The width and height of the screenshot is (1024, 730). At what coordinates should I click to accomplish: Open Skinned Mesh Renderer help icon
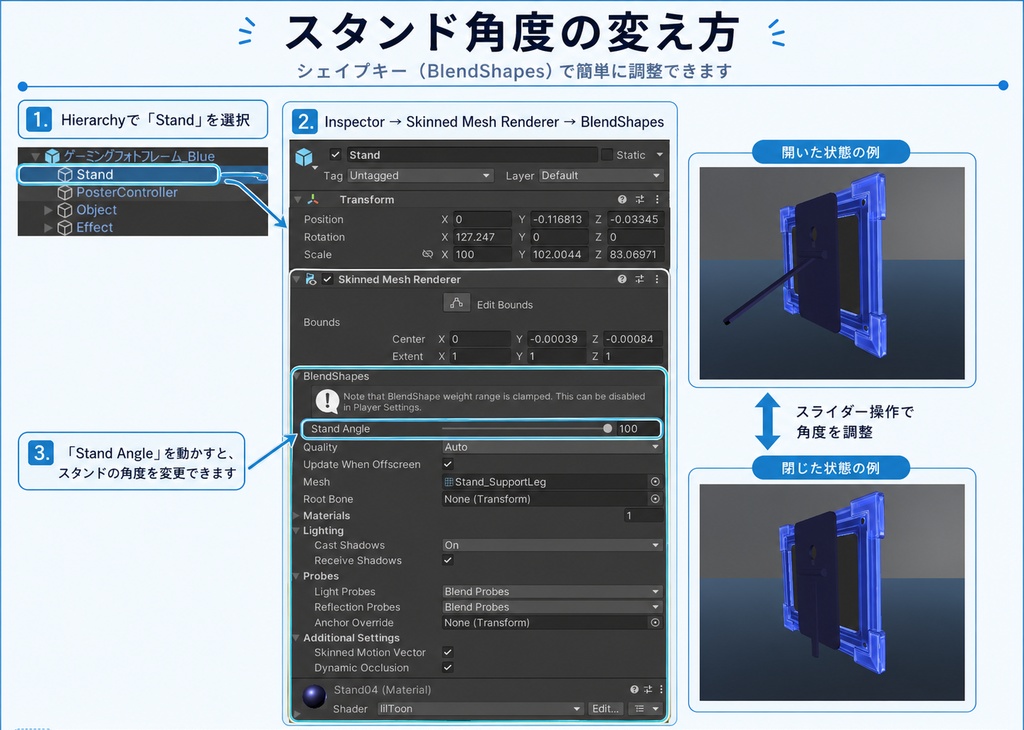(622, 279)
